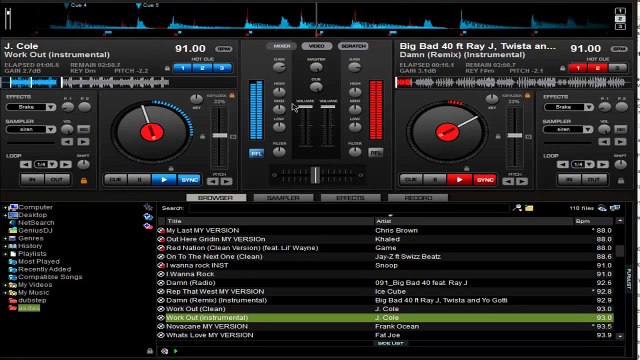Open left deck loop length dropdown
The width and height of the screenshot is (640, 360).
[52, 164]
